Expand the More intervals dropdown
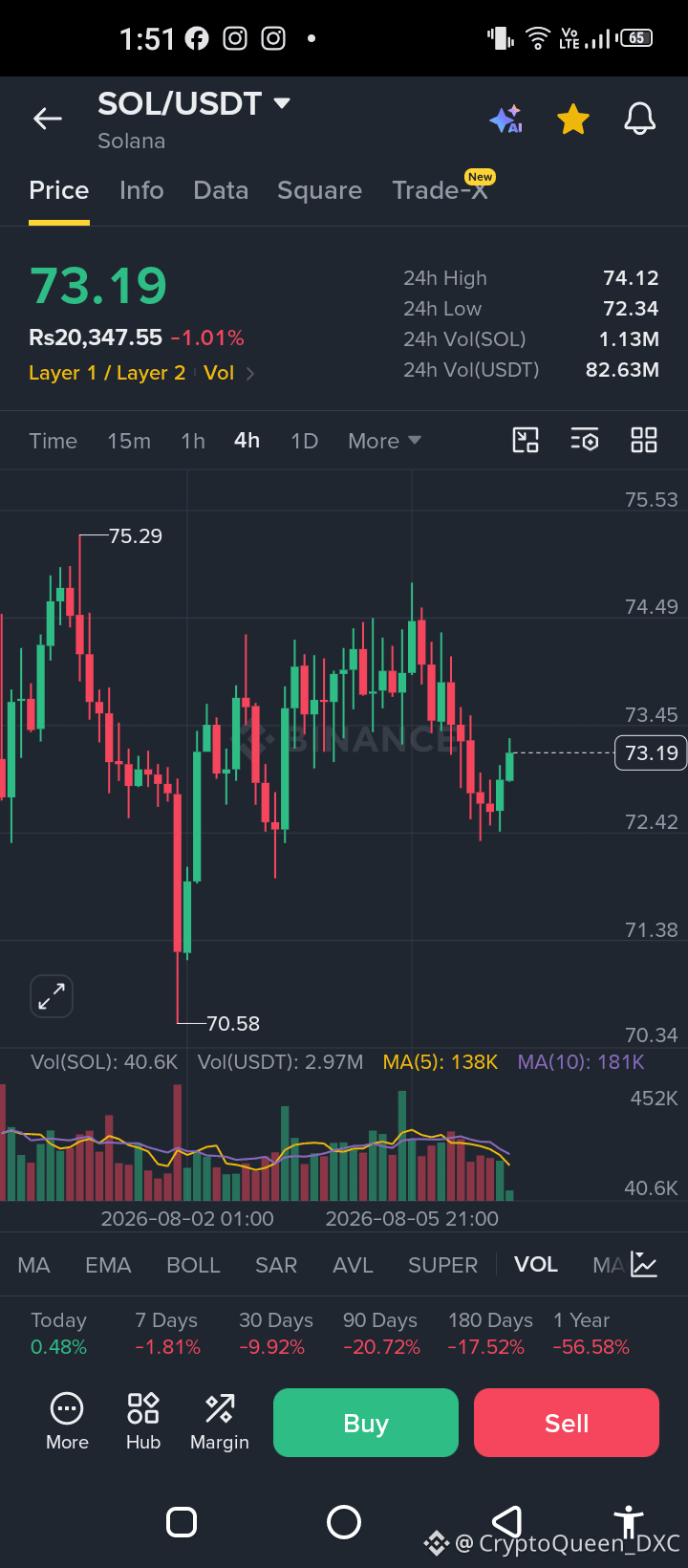Image resolution: width=688 pixels, height=1568 pixels. (384, 441)
